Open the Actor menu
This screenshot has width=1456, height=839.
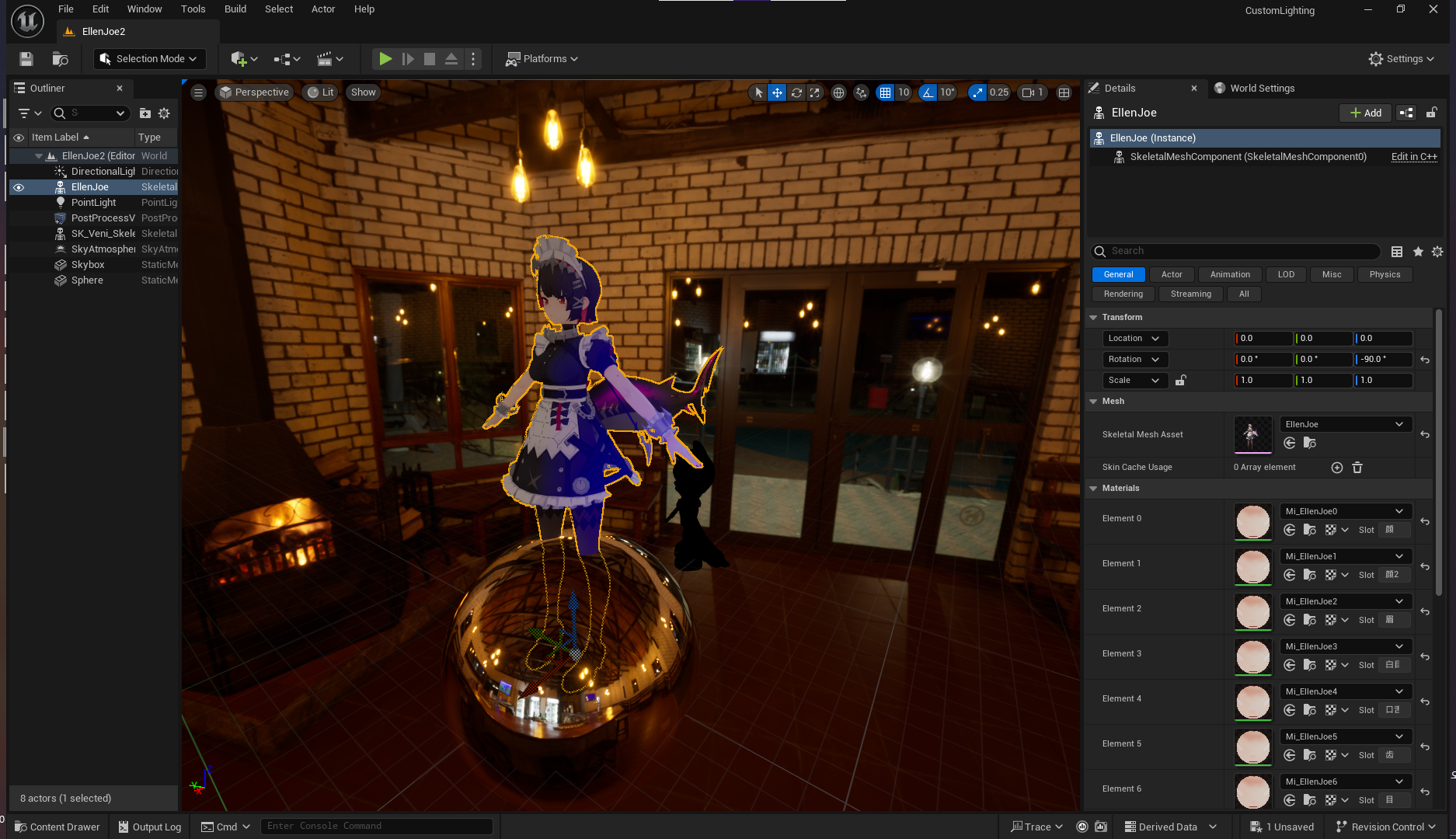pyautogui.click(x=323, y=9)
